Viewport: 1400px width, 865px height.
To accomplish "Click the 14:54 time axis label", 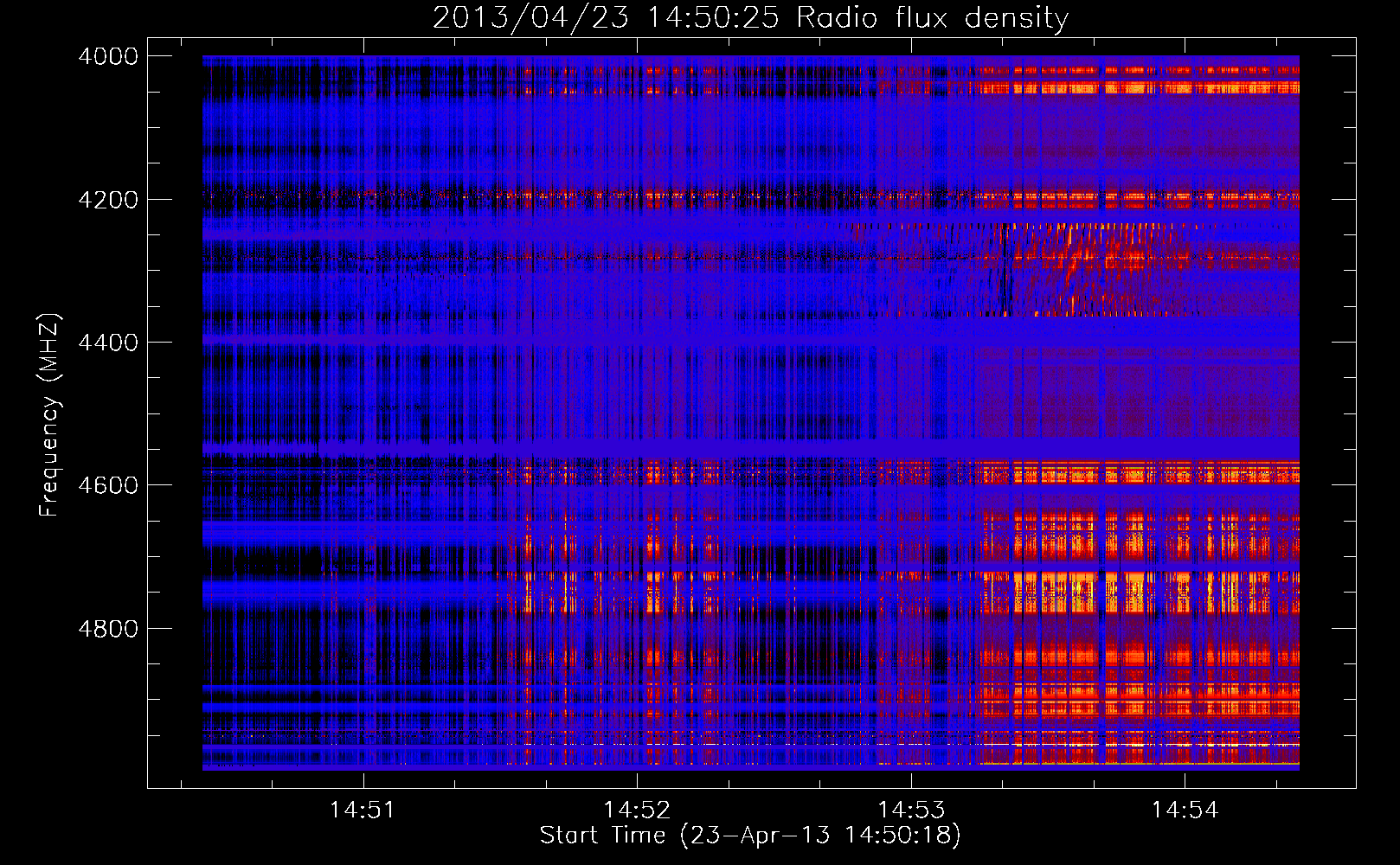I will tap(1184, 810).
